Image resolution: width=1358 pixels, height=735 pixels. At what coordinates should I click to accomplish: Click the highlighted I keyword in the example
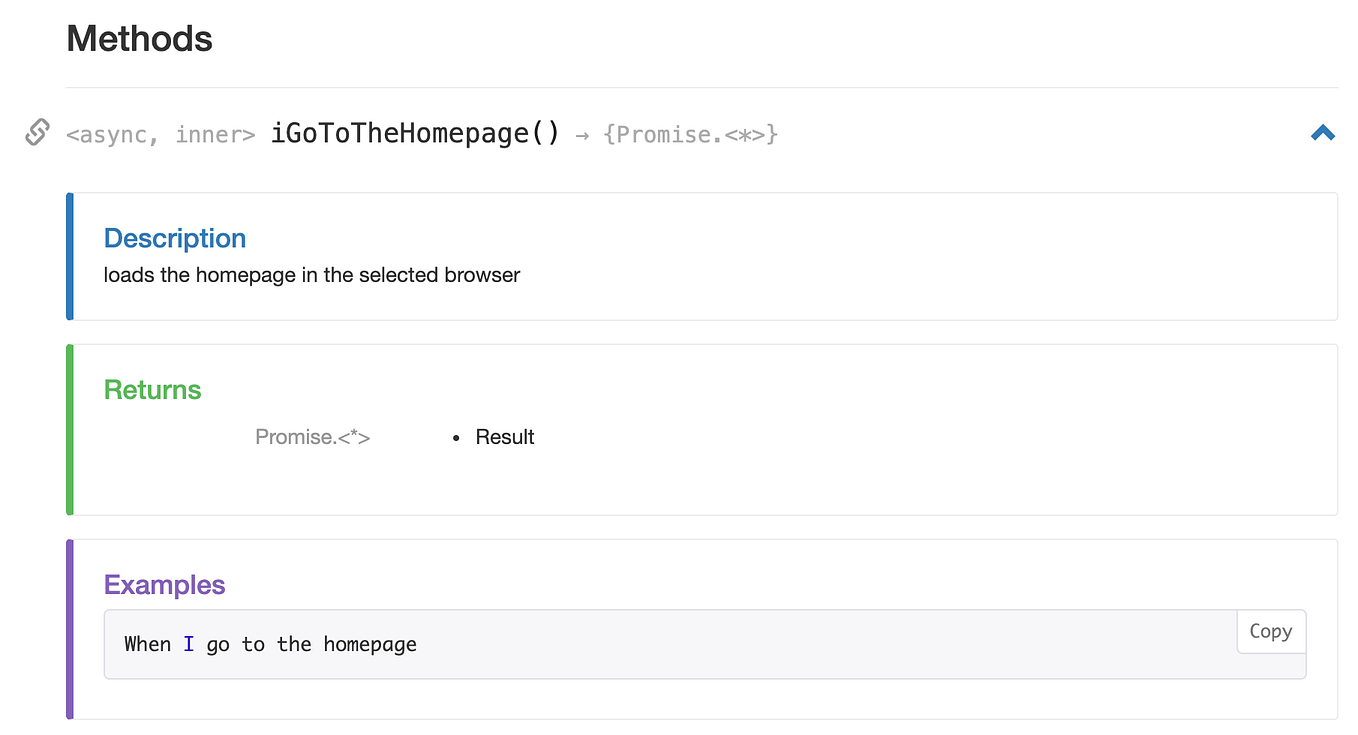pyautogui.click(x=188, y=644)
